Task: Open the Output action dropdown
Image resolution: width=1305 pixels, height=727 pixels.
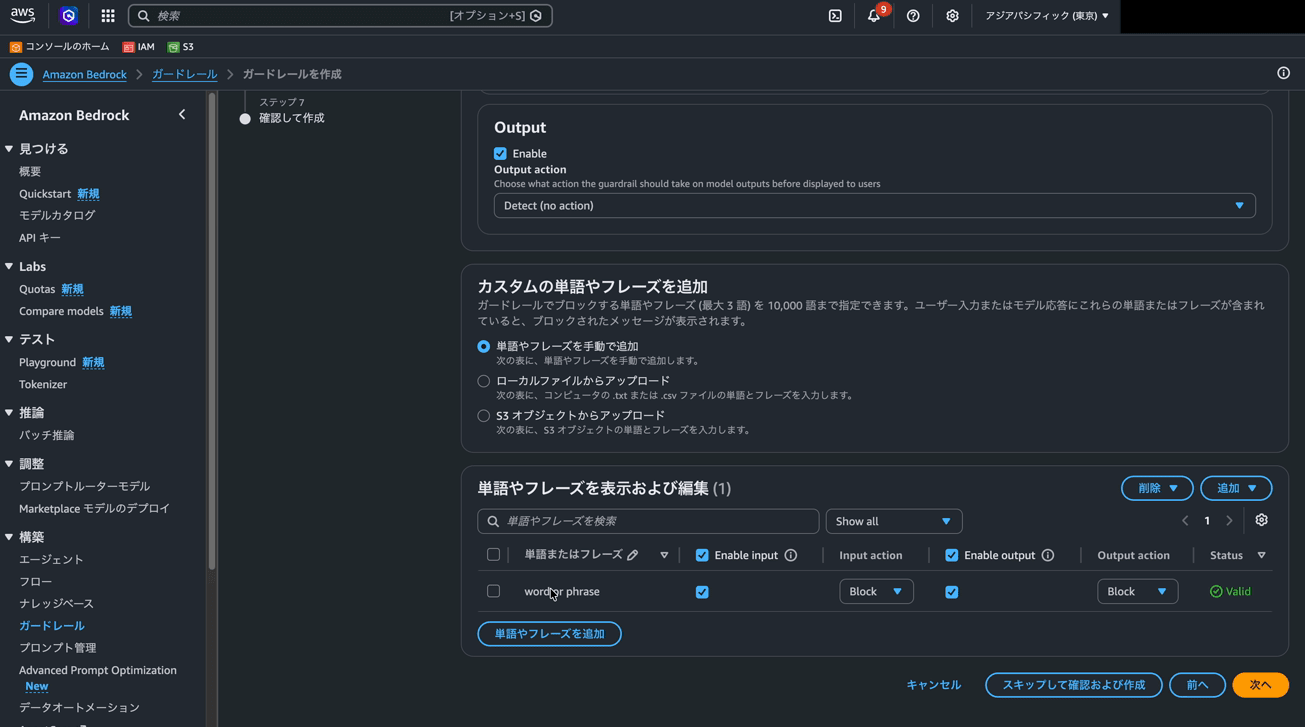Action: [x=875, y=206]
